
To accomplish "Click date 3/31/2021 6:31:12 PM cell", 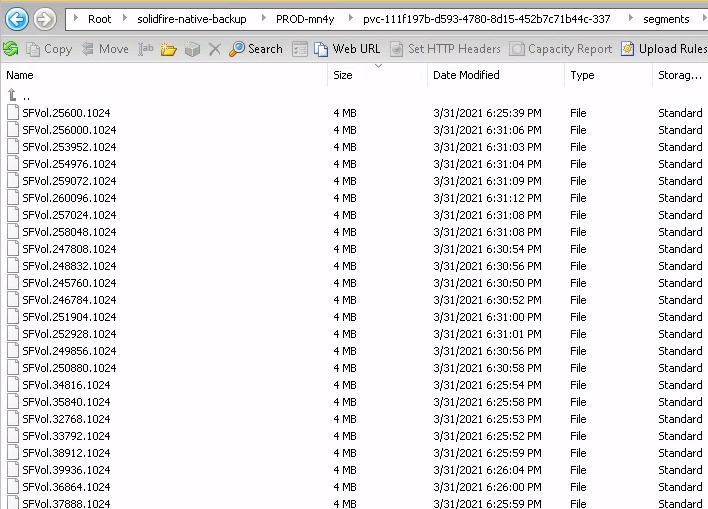I will (x=487, y=198).
